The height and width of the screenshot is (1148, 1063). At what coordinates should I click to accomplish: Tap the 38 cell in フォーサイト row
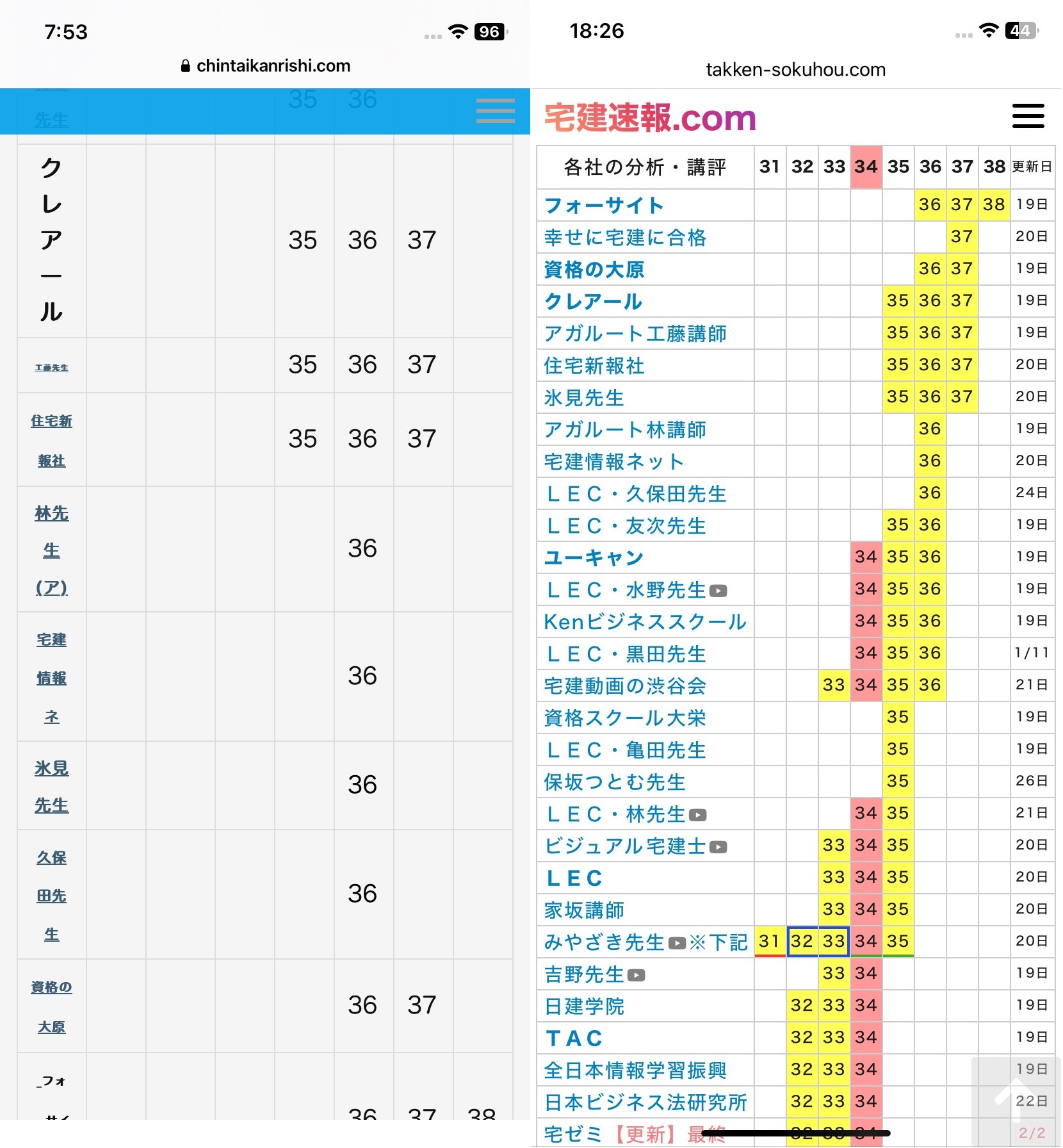click(x=994, y=205)
